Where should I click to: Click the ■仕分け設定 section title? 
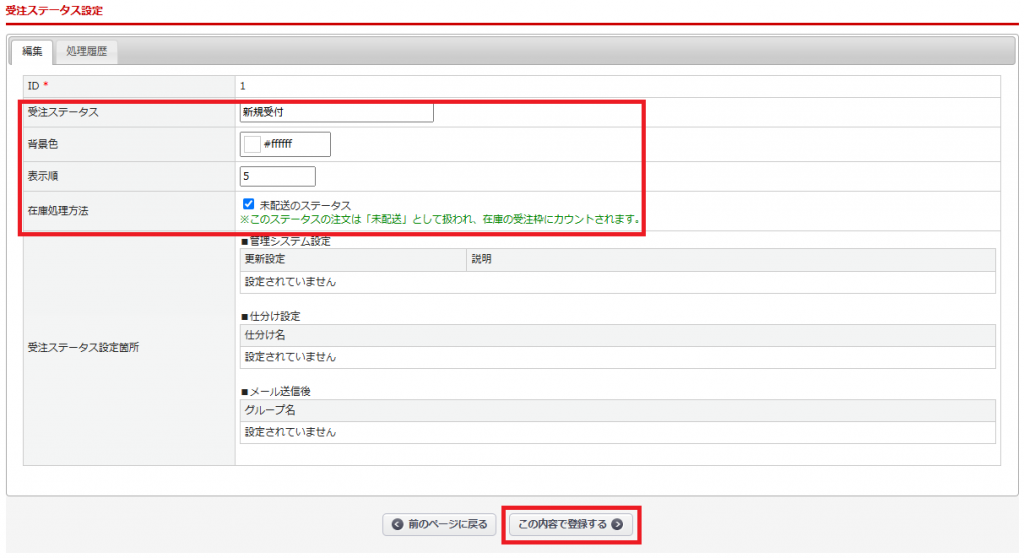[270, 316]
